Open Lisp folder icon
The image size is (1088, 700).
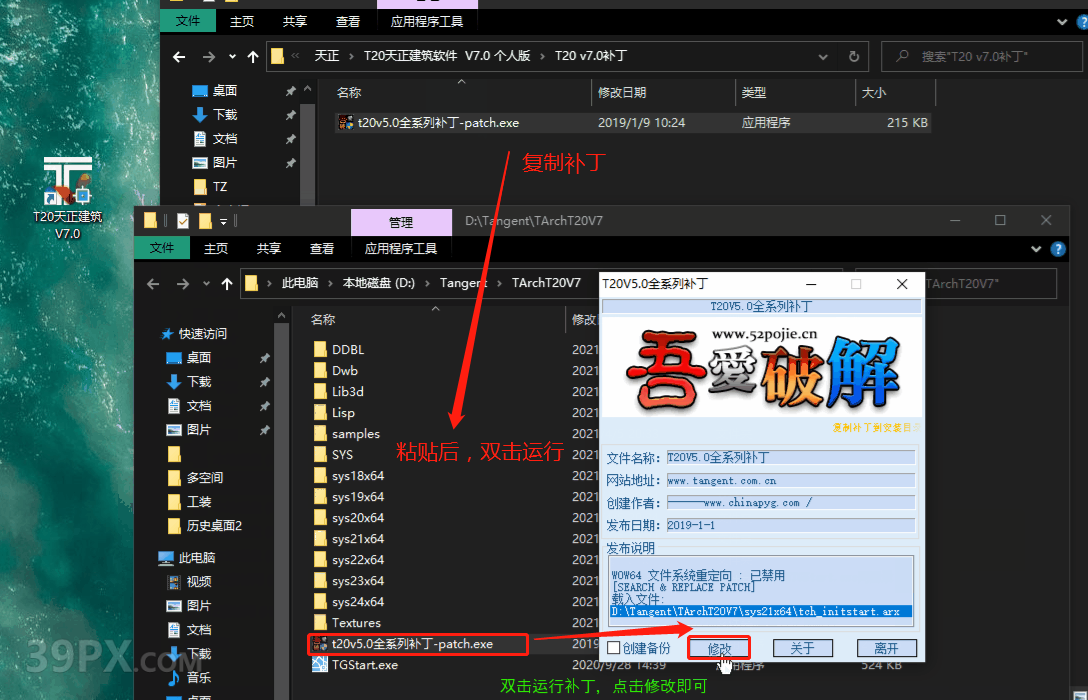pos(321,413)
